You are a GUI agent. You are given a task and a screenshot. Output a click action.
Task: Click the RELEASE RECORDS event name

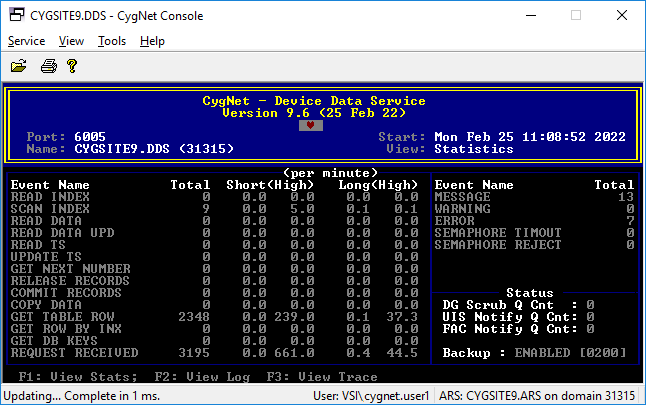[x=70, y=281]
